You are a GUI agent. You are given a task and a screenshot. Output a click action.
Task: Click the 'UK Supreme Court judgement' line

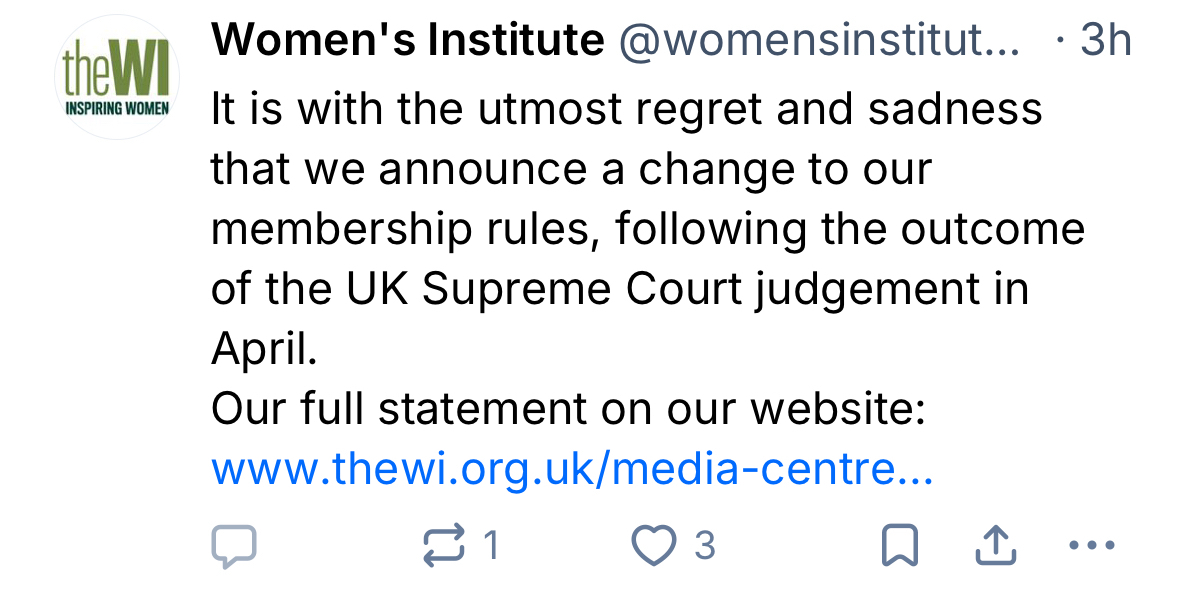[x=620, y=289]
